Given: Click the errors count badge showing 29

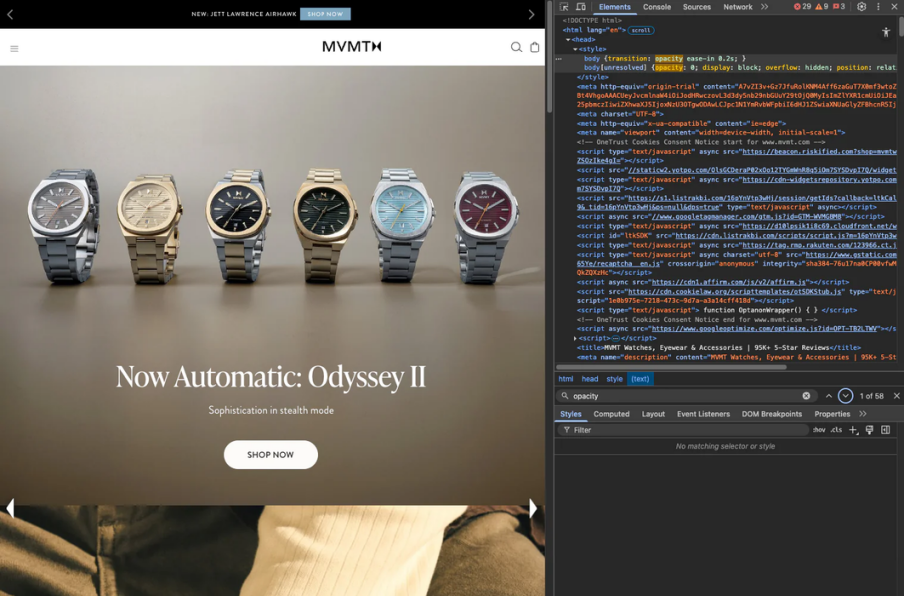Looking at the screenshot, I should point(802,7).
